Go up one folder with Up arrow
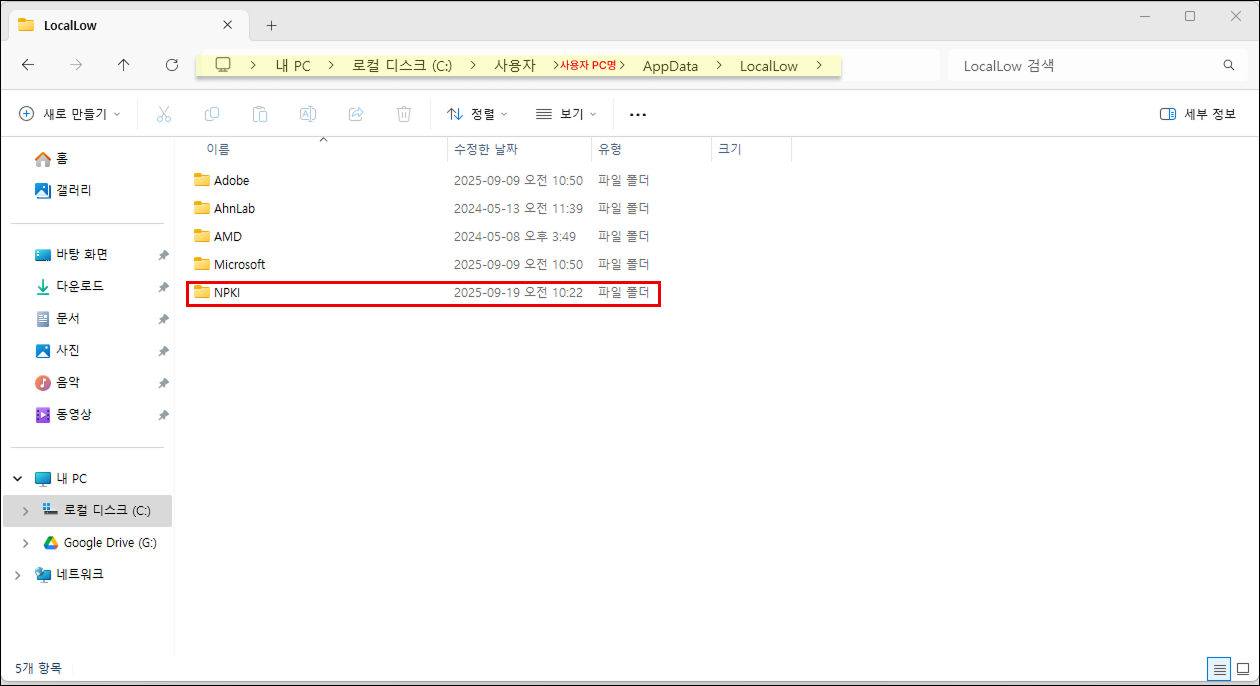 click(x=124, y=65)
